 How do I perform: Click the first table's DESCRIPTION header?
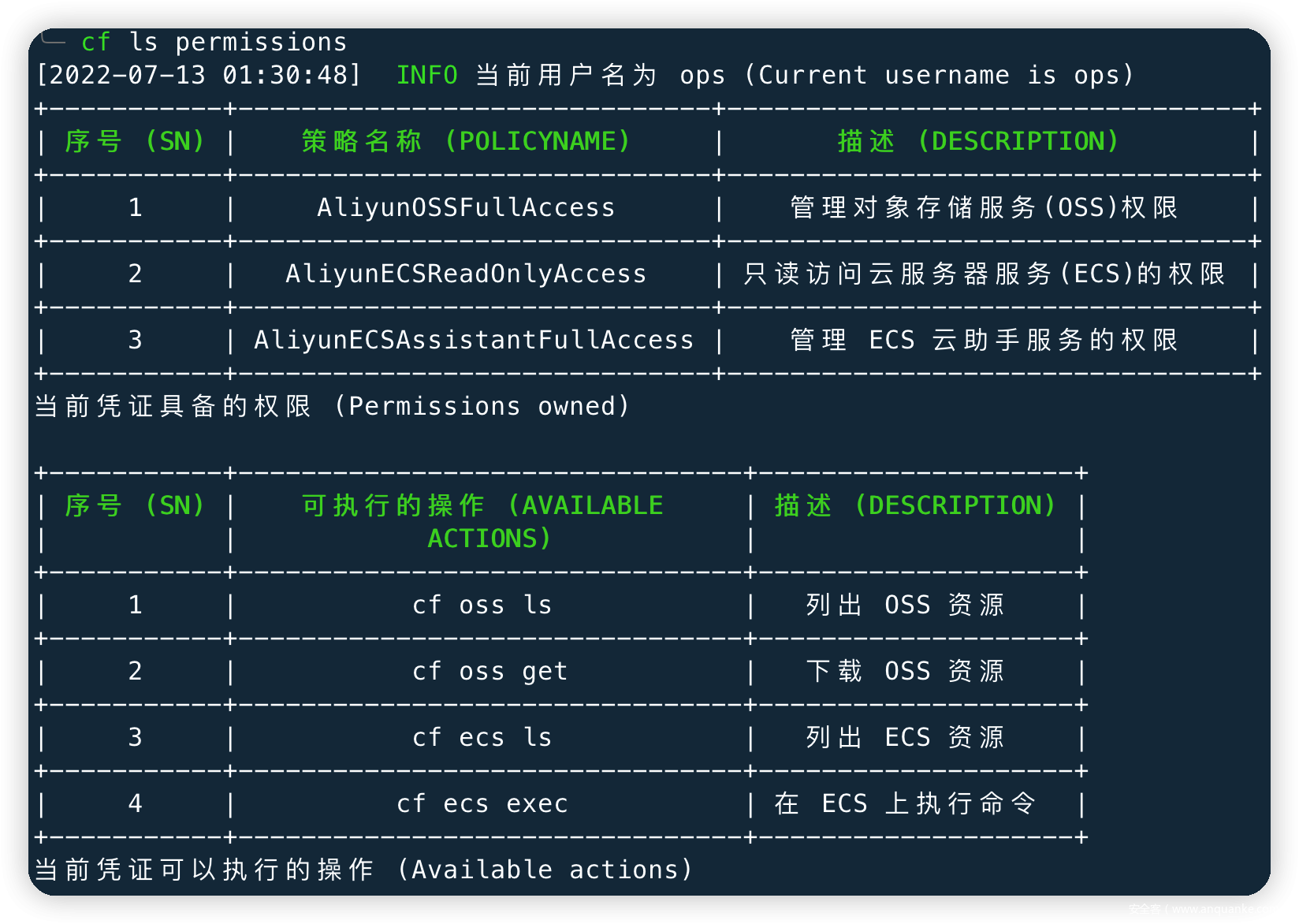(978, 141)
